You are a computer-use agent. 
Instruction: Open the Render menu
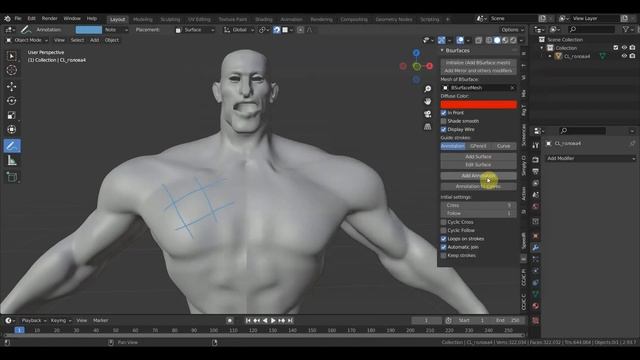click(49, 18)
